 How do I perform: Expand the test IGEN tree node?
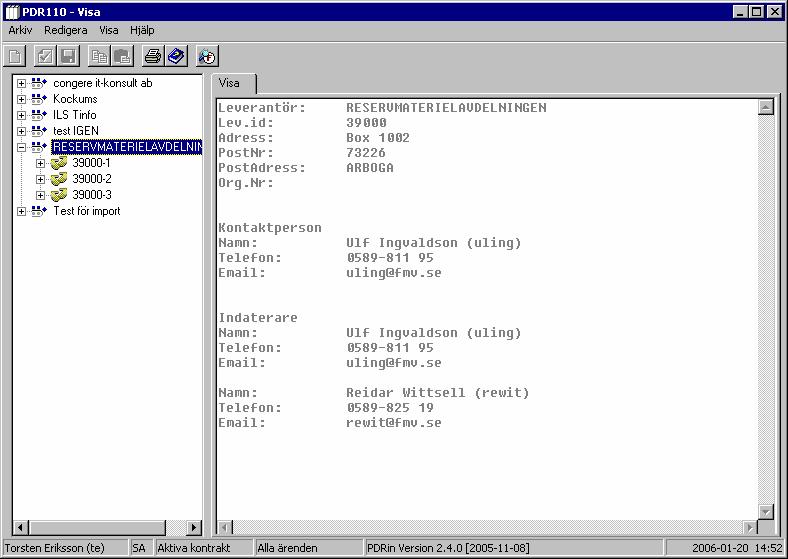(x=21, y=132)
